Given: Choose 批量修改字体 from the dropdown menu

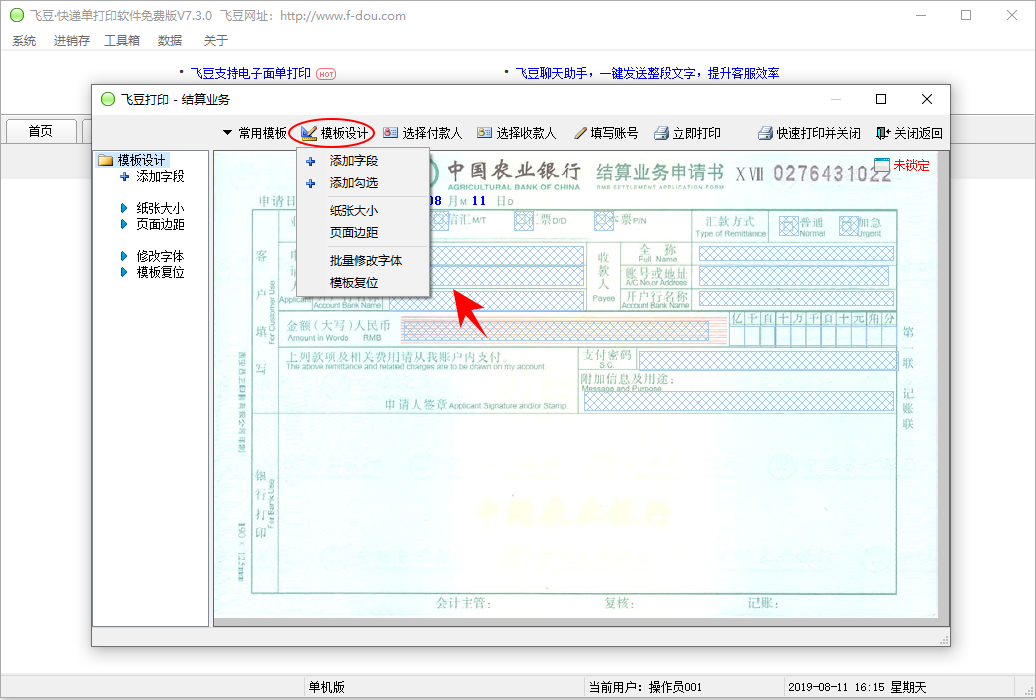Looking at the screenshot, I should coord(365,260).
